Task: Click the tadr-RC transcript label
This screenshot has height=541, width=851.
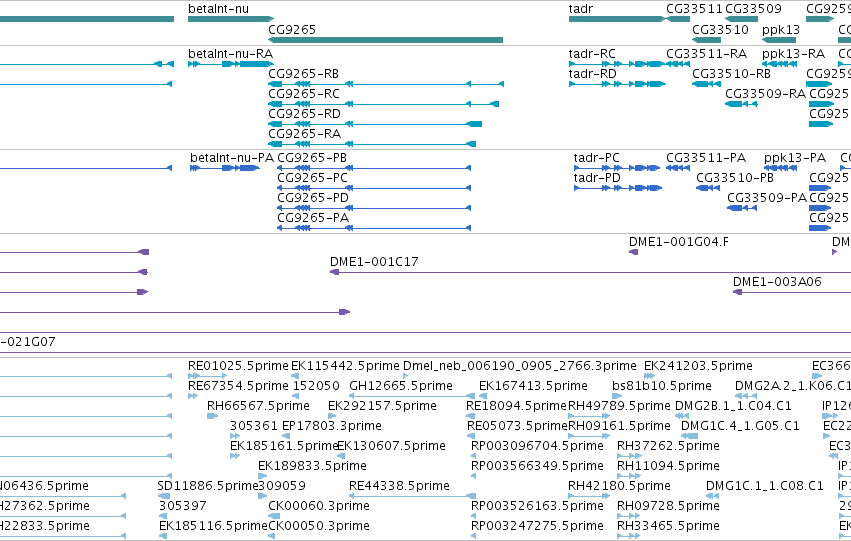Action: (592, 54)
